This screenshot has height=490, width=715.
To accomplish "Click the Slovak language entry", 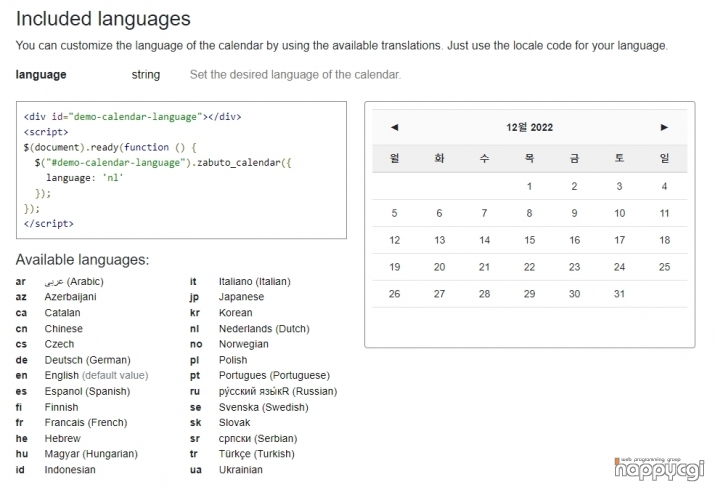I will (234, 423).
